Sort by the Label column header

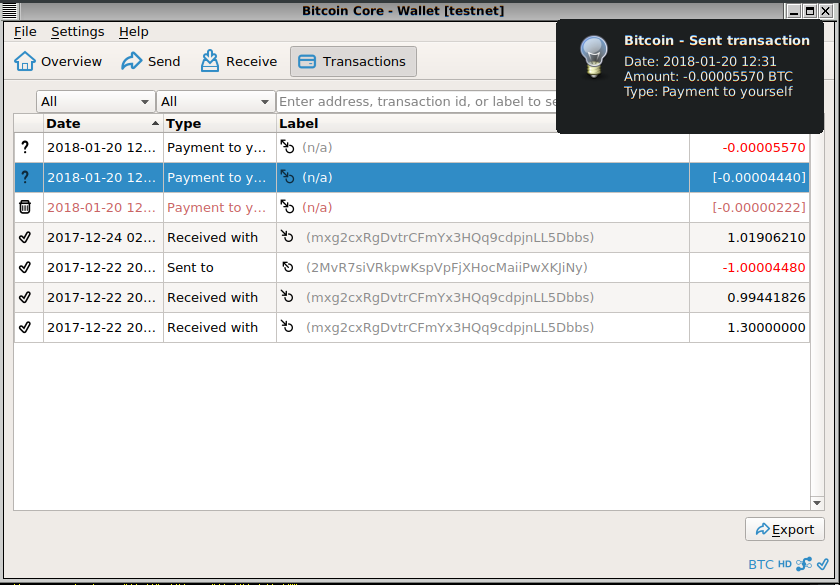point(416,123)
